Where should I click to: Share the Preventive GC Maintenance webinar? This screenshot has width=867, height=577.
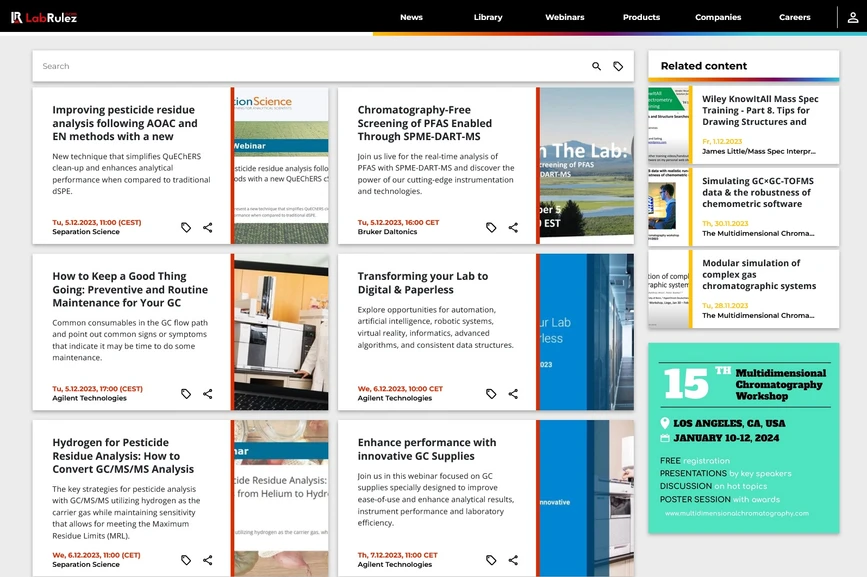(x=207, y=394)
